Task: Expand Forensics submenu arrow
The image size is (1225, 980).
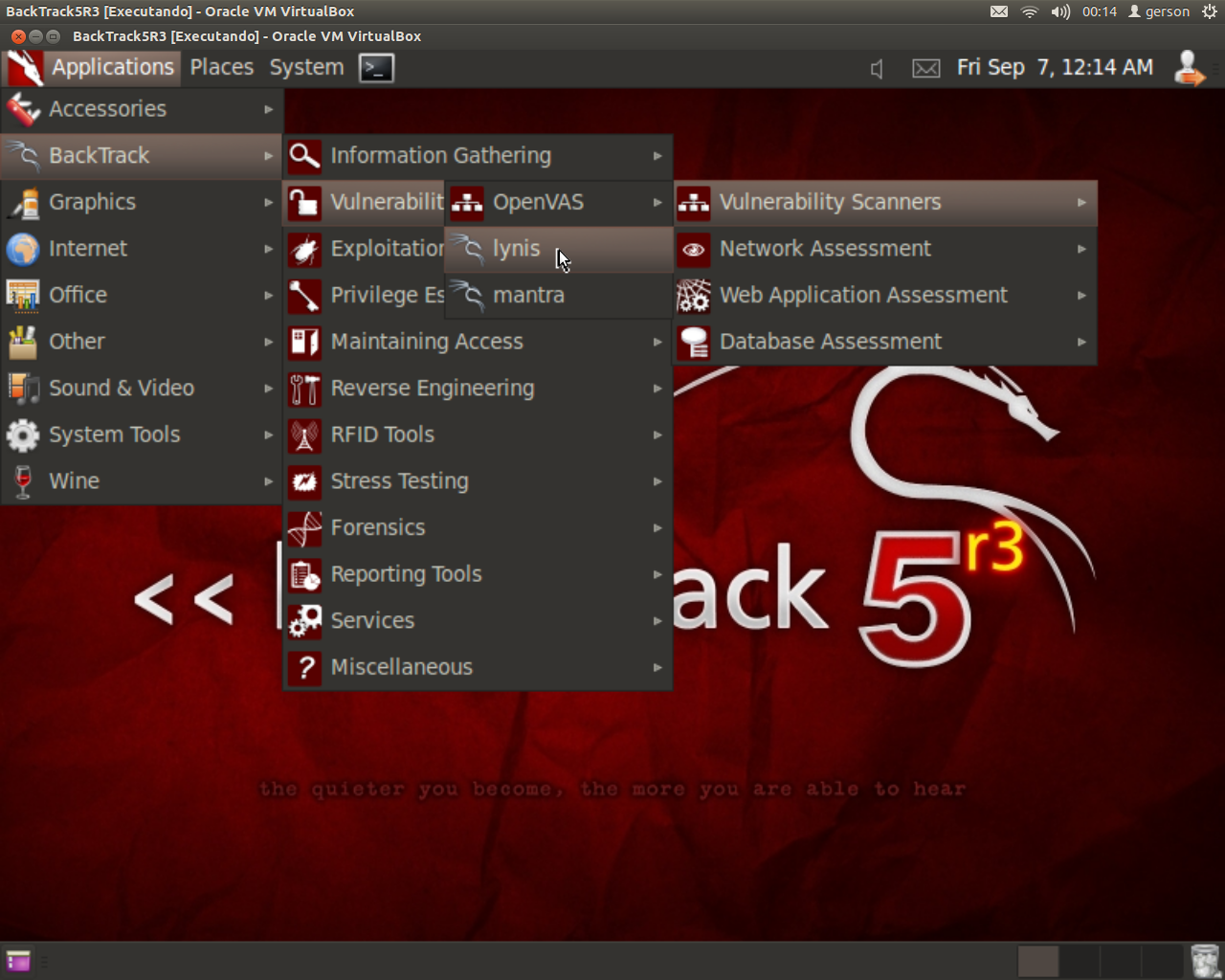Action: pyautogui.click(x=657, y=527)
